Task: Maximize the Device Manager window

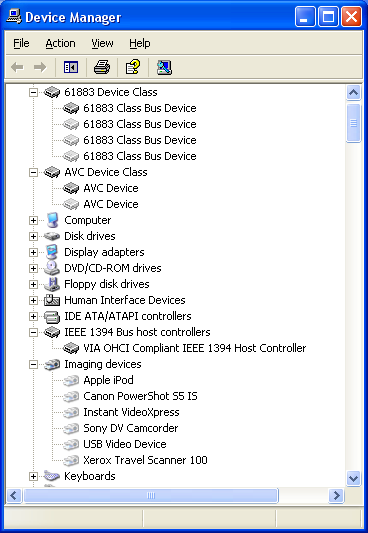Action: coord(328,17)
